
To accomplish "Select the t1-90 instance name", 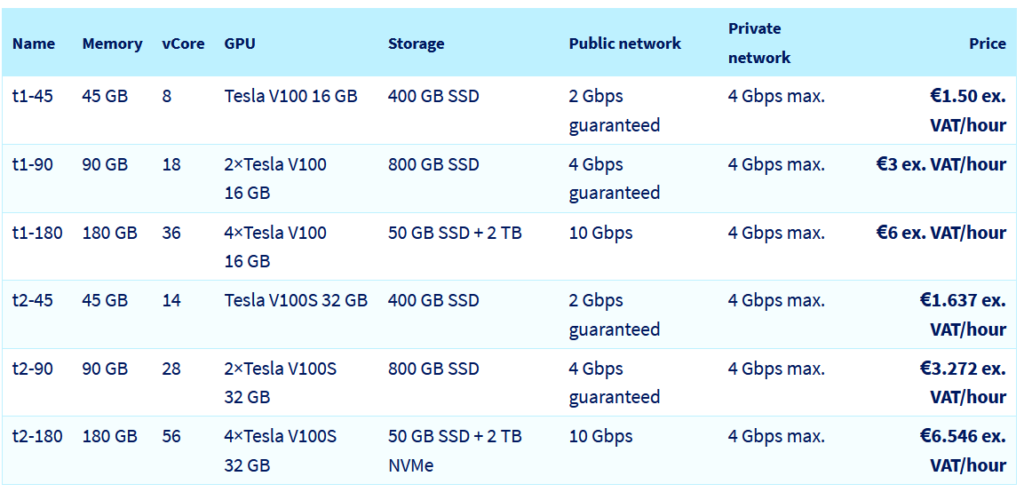I will (33, 164).
